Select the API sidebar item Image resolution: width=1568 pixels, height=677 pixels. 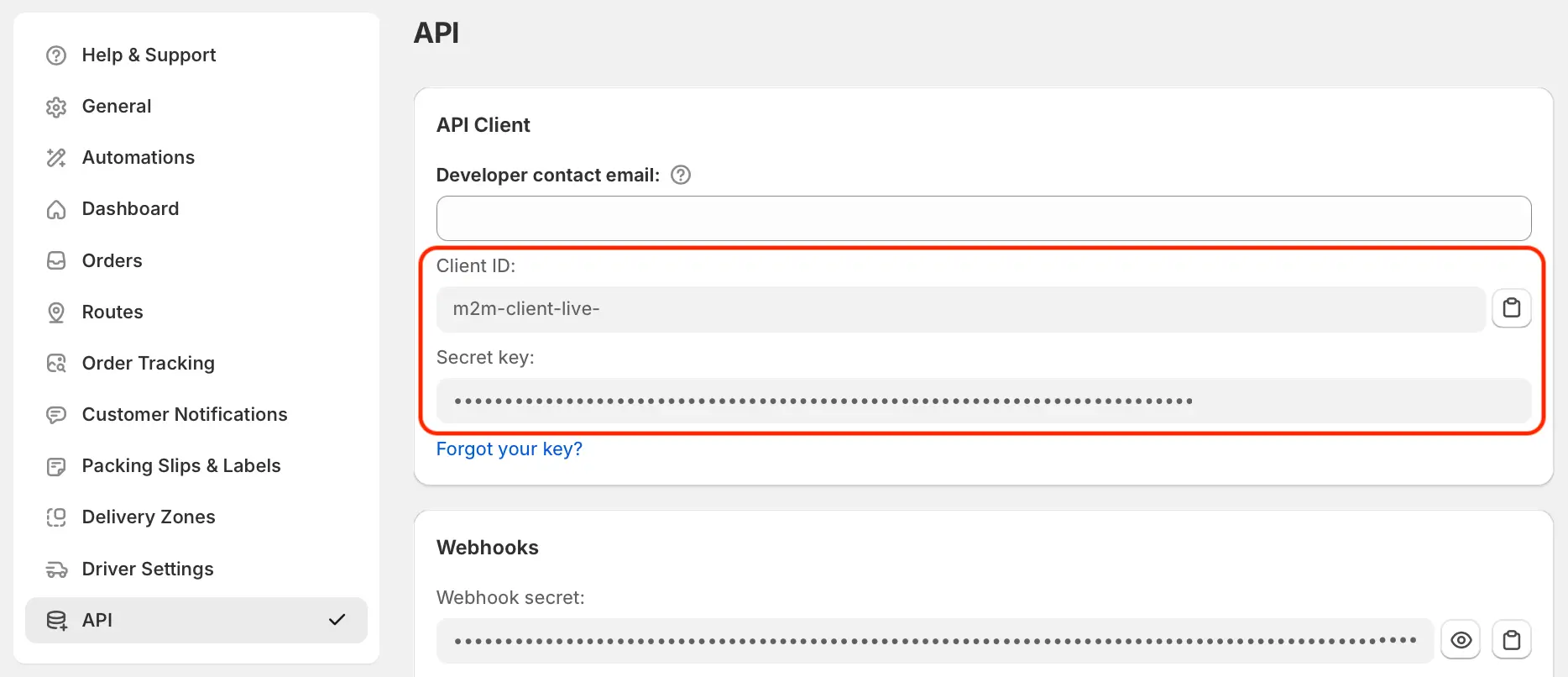point(196,620)
